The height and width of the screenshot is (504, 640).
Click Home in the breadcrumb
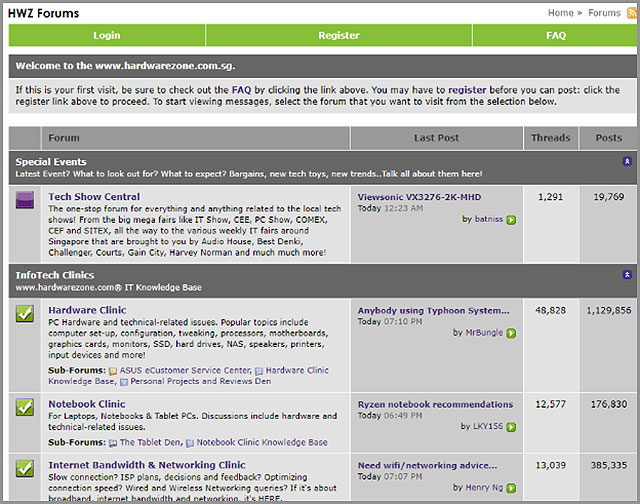coord(560,13)
